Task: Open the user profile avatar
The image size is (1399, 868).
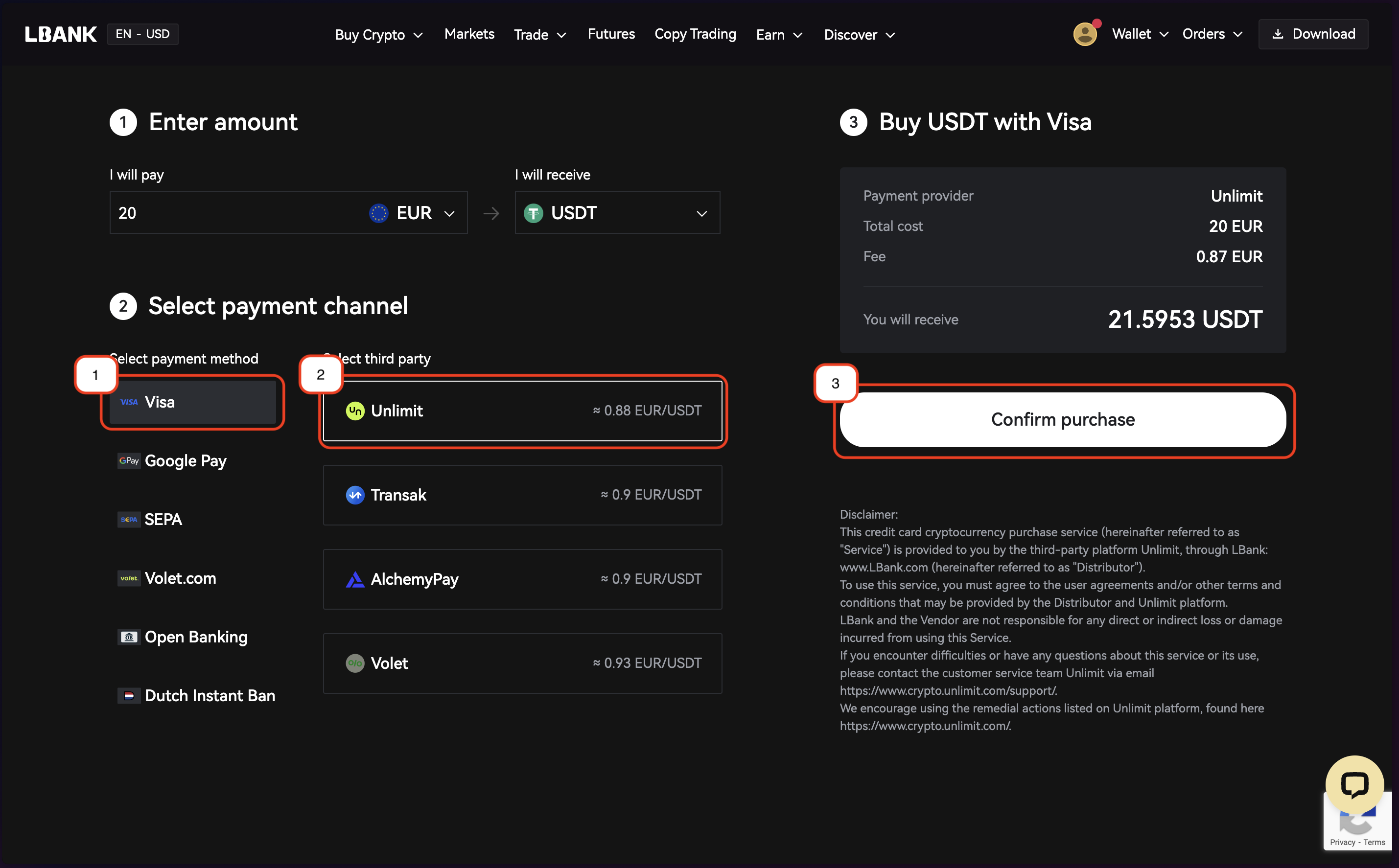Action: click(1085, 34)
